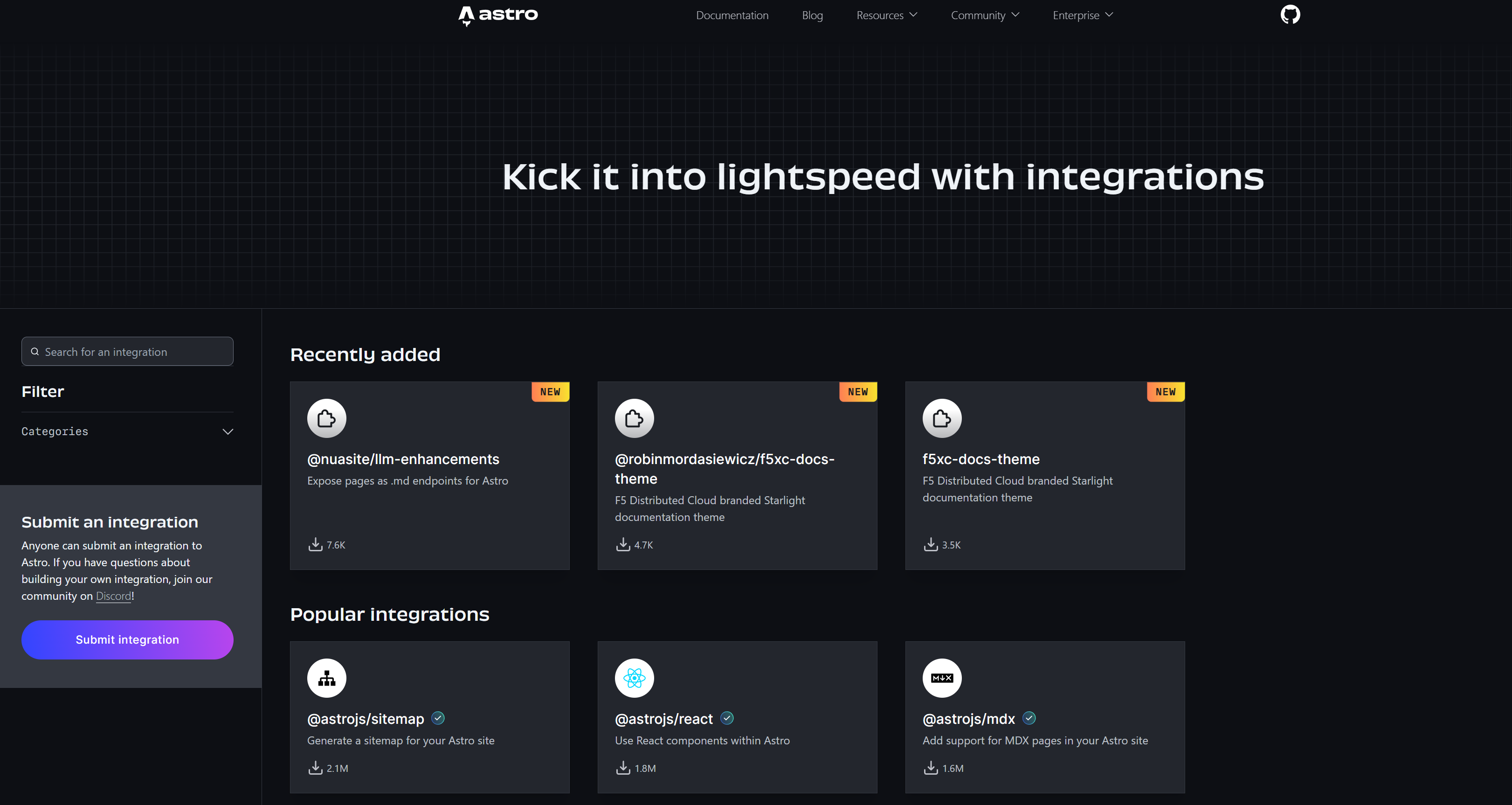The width and height of the screenshot is (1512, 805).
Task: Click the Submit integration button
Action: pyautogui.click(x=127, y=639)
